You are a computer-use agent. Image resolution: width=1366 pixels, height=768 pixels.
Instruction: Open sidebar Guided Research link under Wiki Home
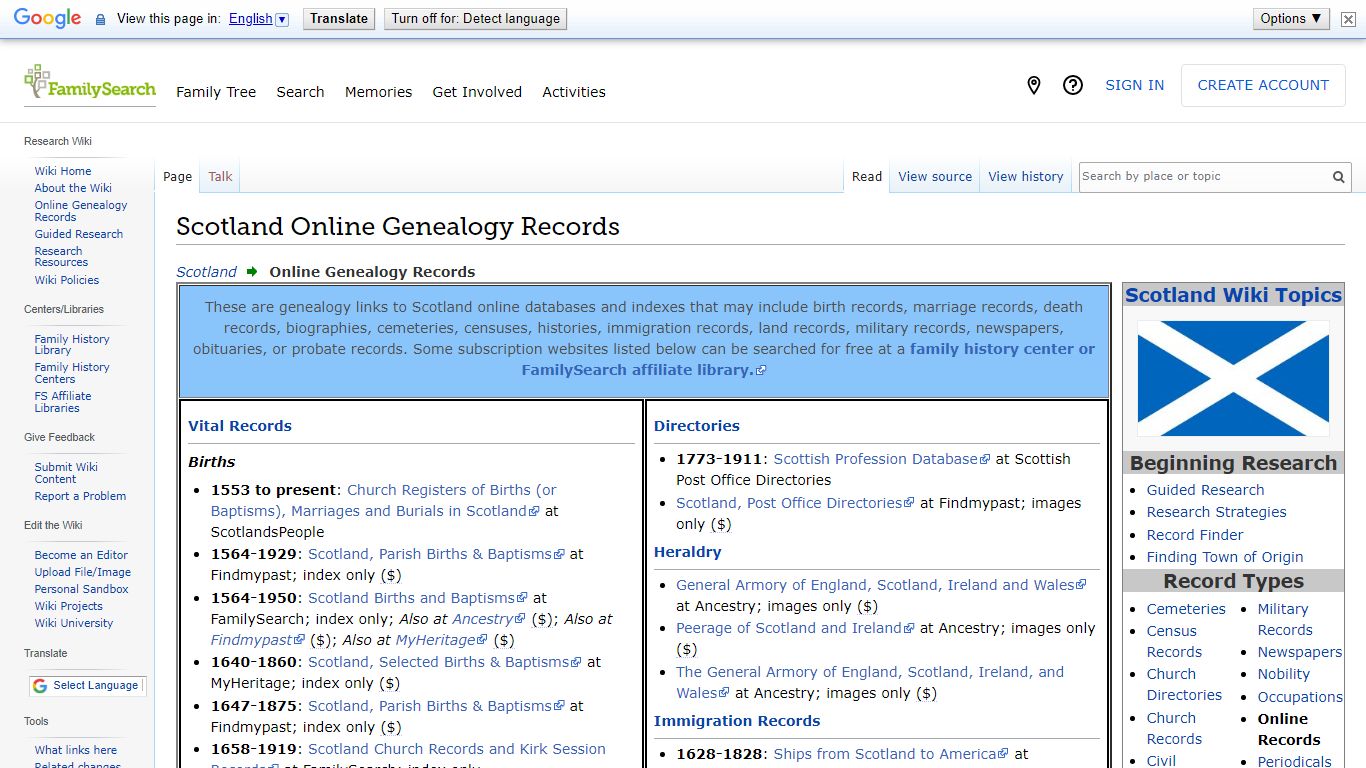(79, 234)
